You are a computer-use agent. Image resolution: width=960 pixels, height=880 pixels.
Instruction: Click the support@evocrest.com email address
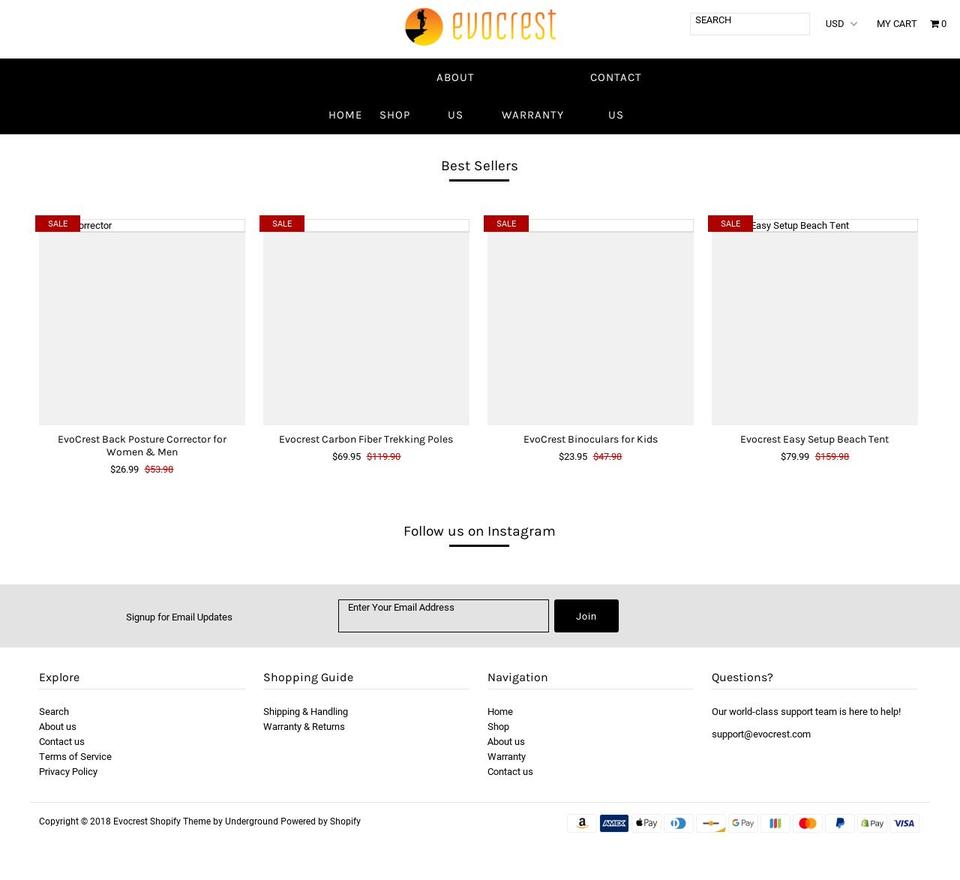[761, 734]
